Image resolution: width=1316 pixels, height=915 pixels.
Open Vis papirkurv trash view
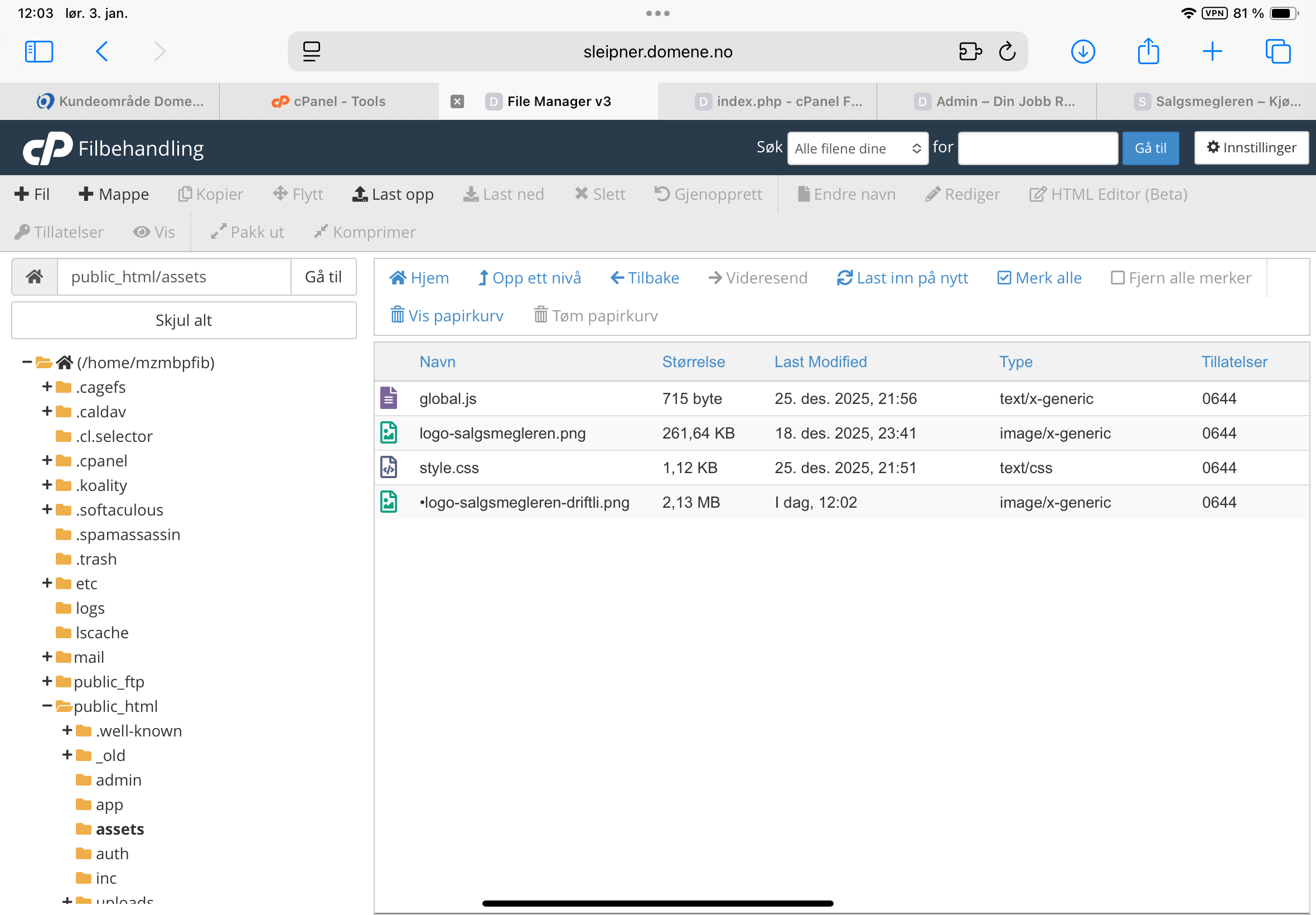point(446,315)
